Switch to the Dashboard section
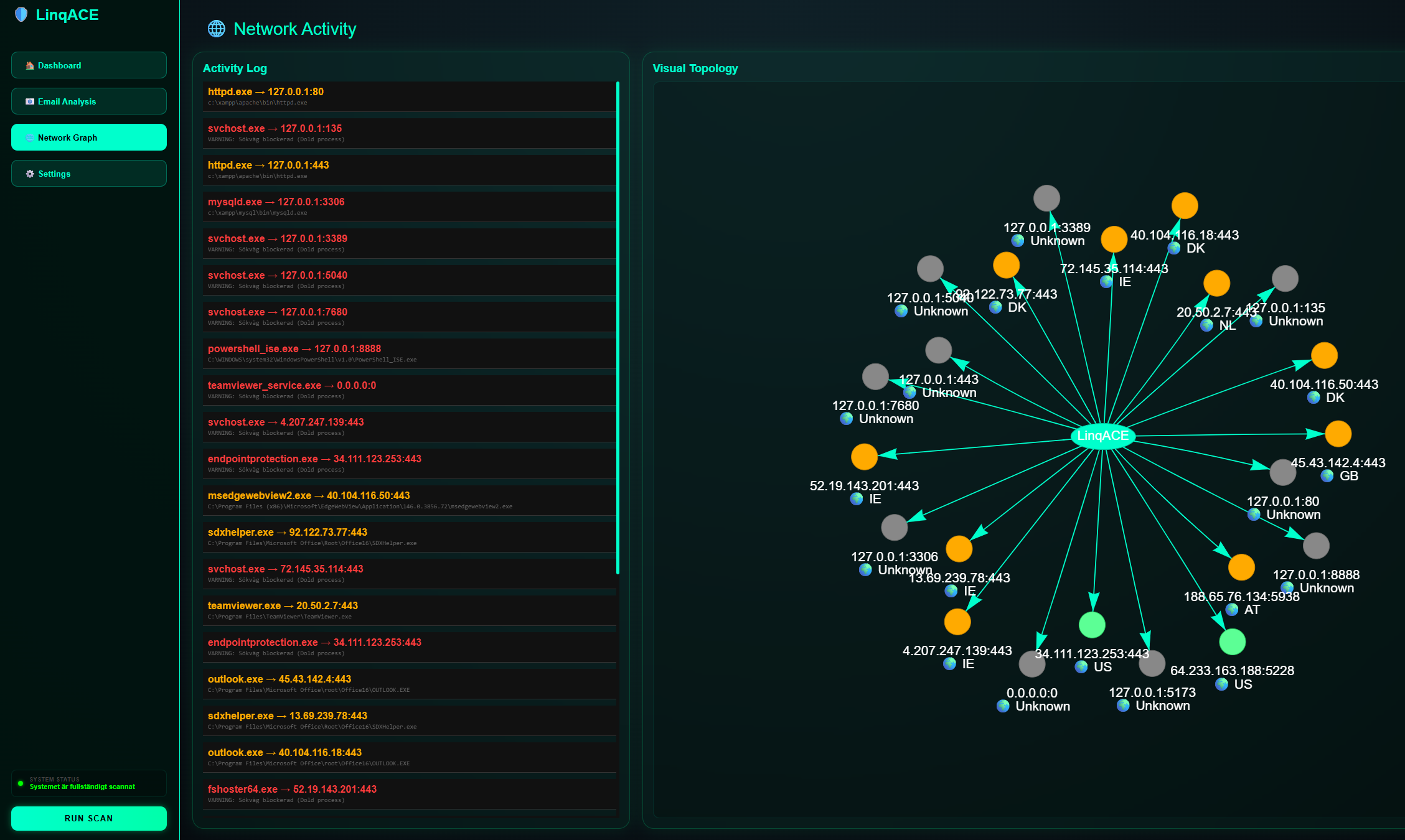The width and height of the screenshot is (1405, 840). [88, 65]
